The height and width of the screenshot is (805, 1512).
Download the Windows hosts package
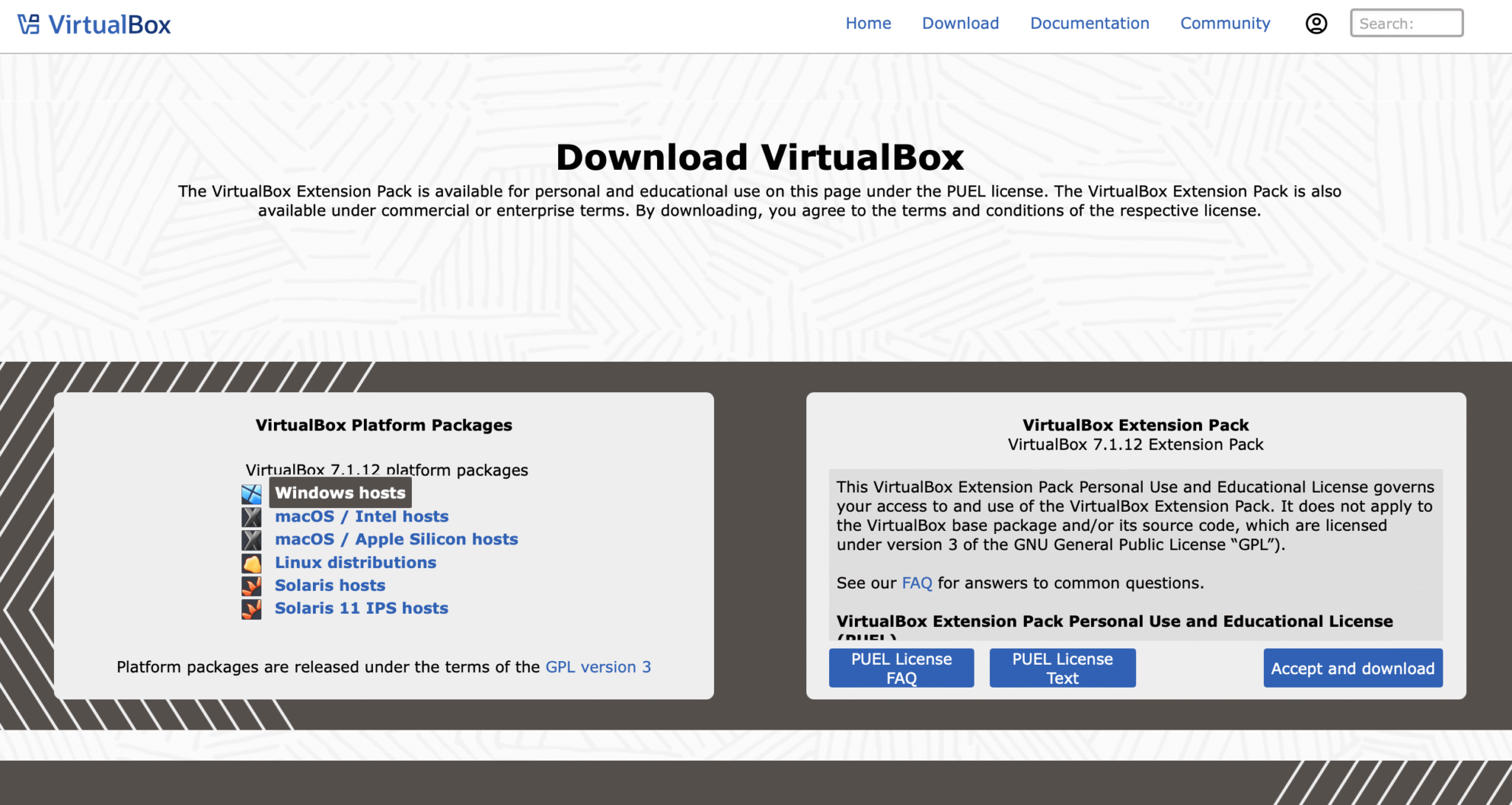(x=340, y=493)
